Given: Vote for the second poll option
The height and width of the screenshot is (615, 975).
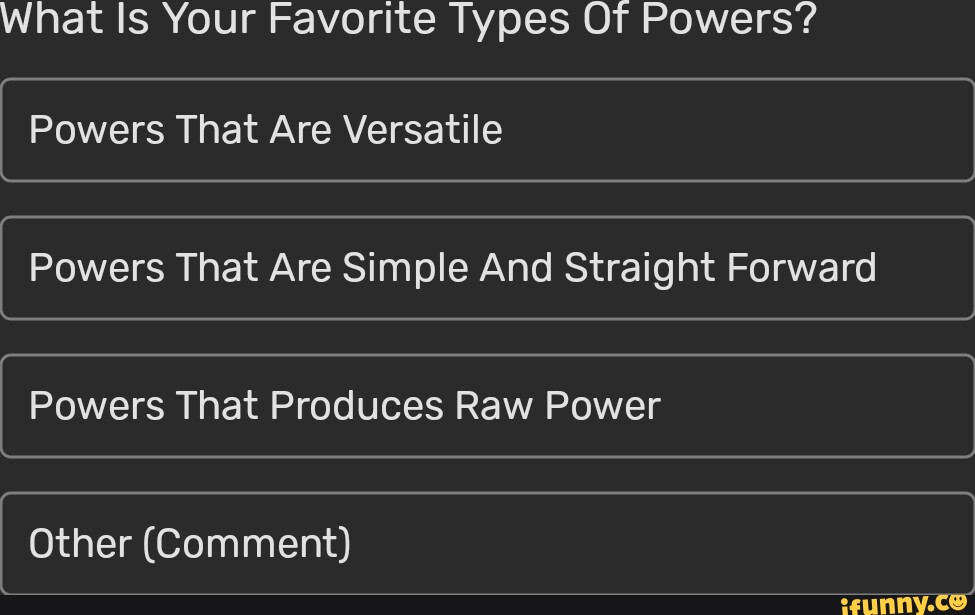Looking at the screenshot, I should click(x=487, y=267).
